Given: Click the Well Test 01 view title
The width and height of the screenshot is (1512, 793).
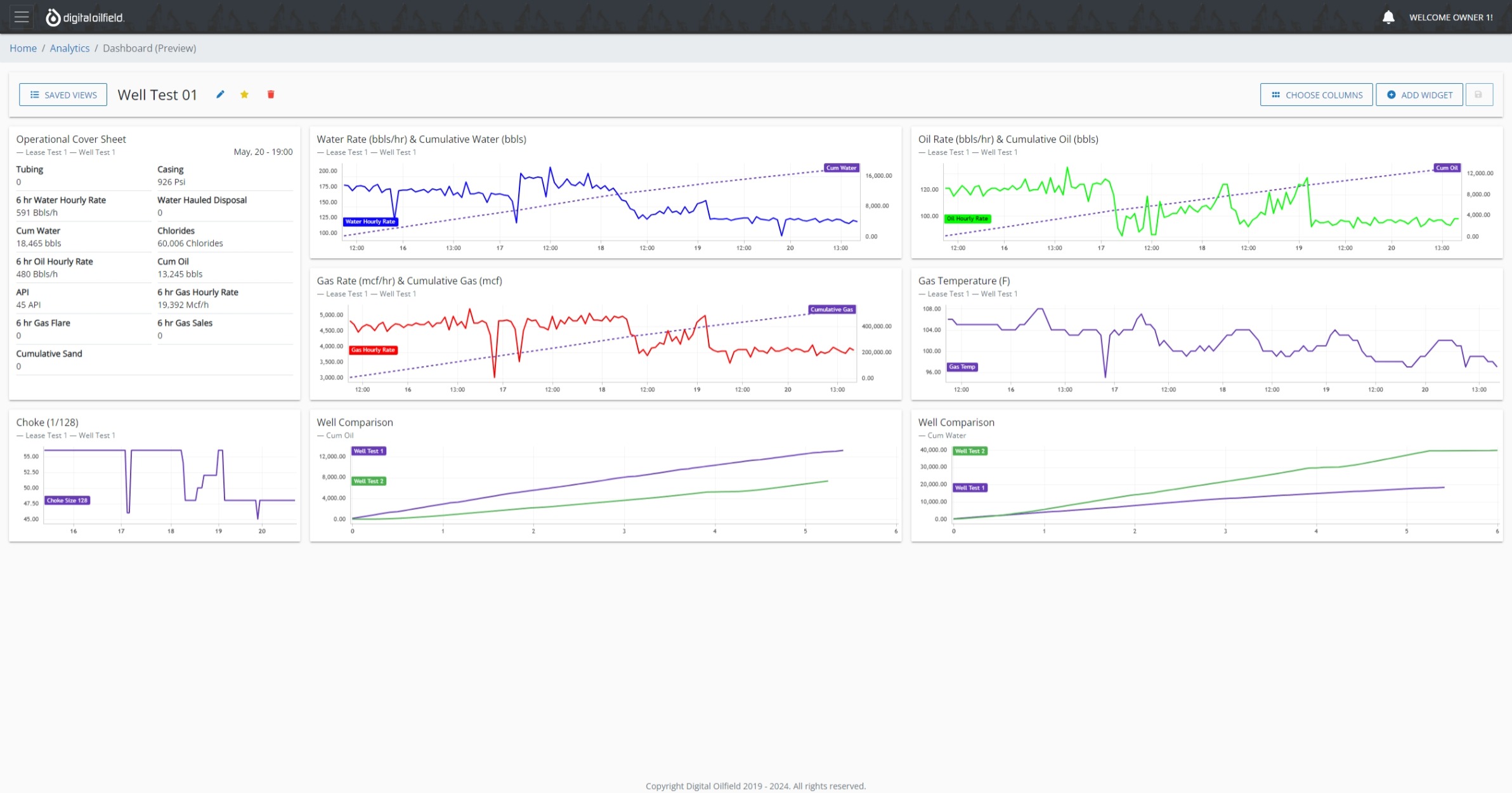Looking at the screenshot, I should click(x=157, y=94).
